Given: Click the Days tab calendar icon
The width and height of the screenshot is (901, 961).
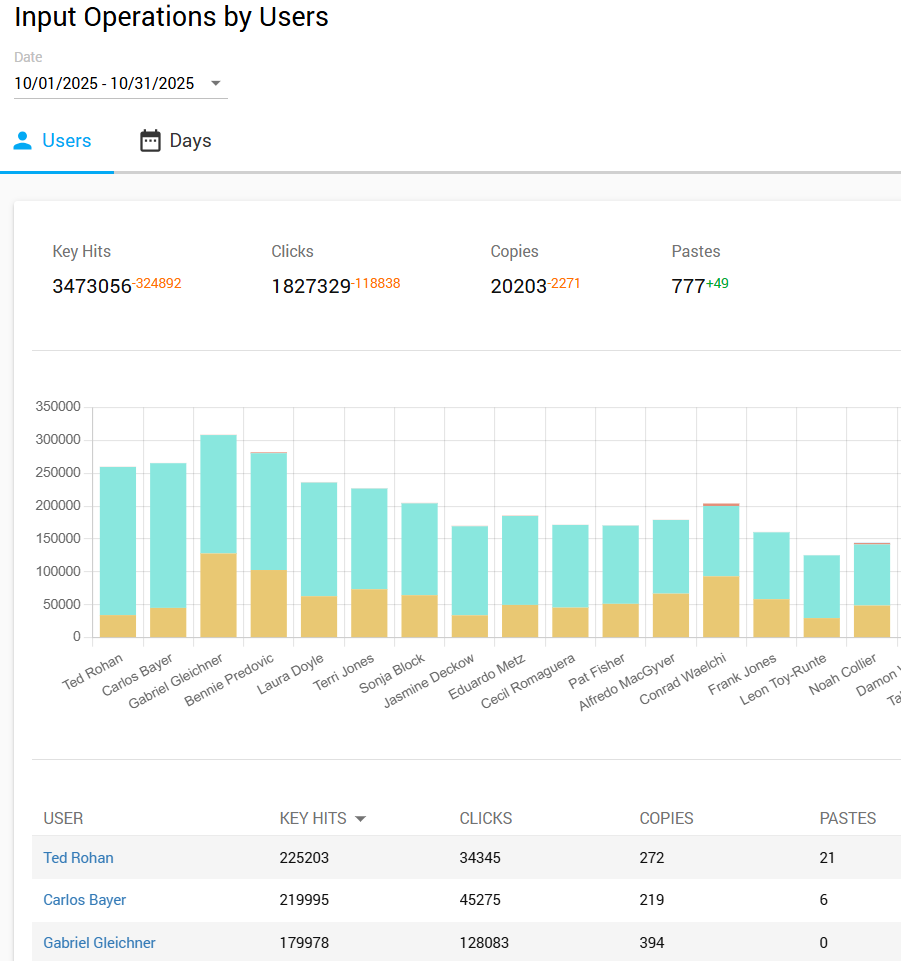Looking at the screenshot, I should pyautogui.click(x=150, y=141).
